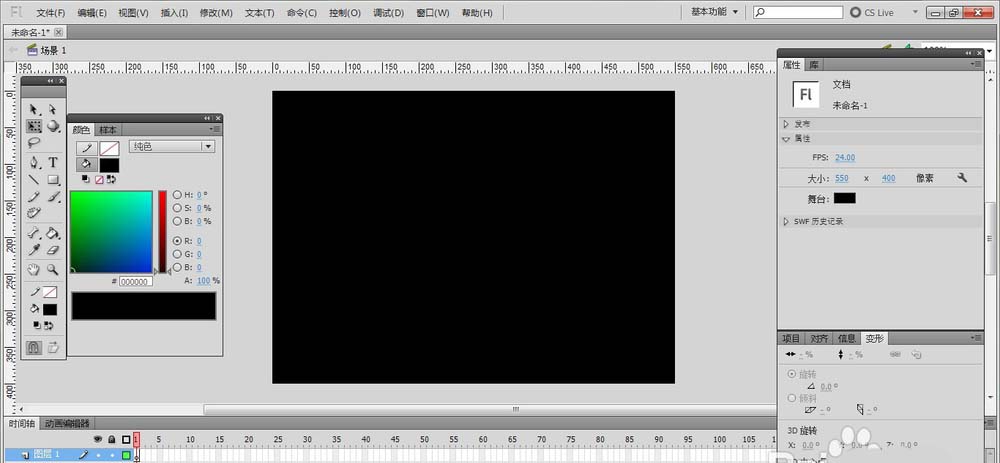This screenshot has height=463, width=1000.
Task: Click the fill bucket icon in Color panel
Action: point(87,165)
